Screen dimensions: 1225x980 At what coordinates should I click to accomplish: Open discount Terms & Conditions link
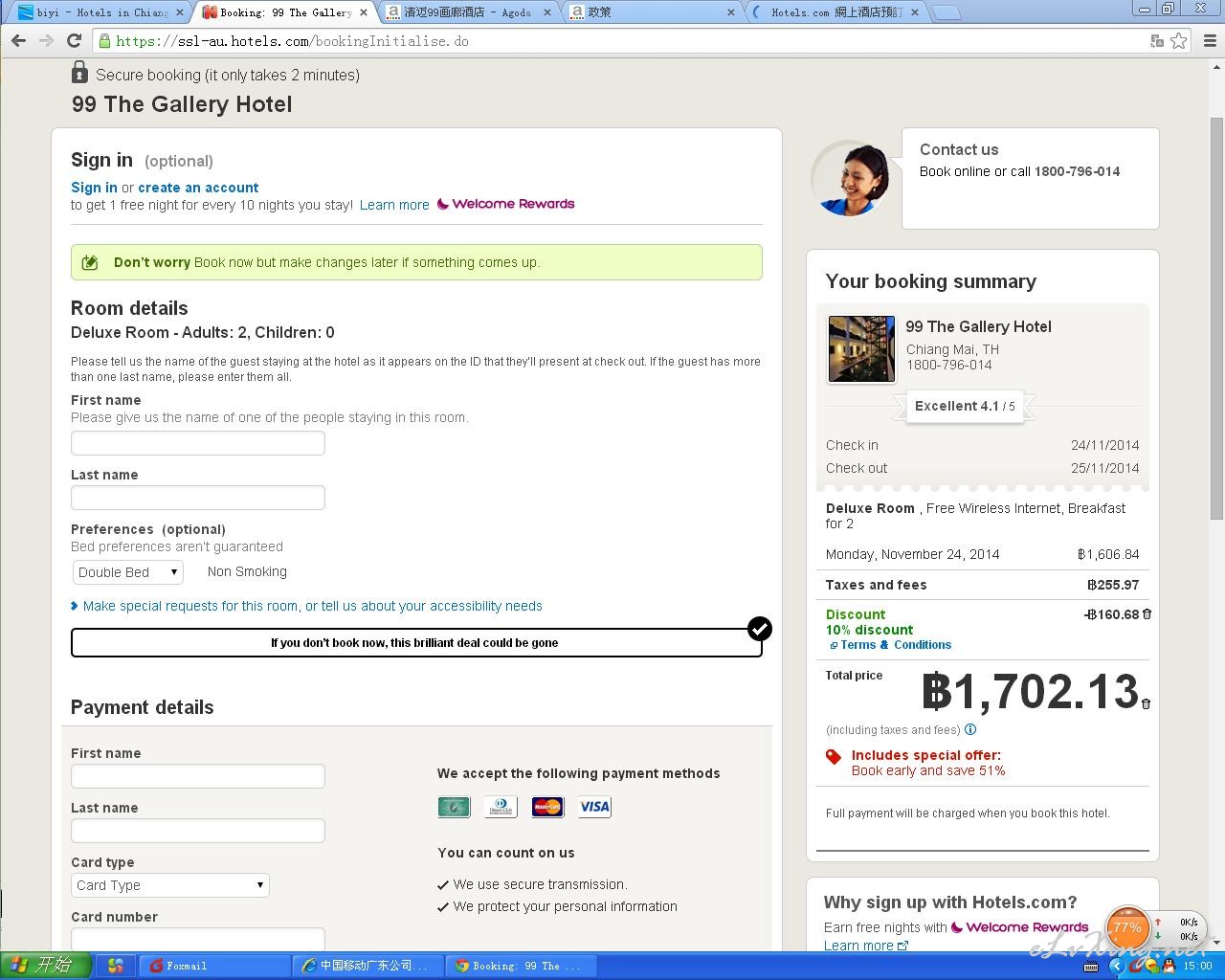point(896,645)
